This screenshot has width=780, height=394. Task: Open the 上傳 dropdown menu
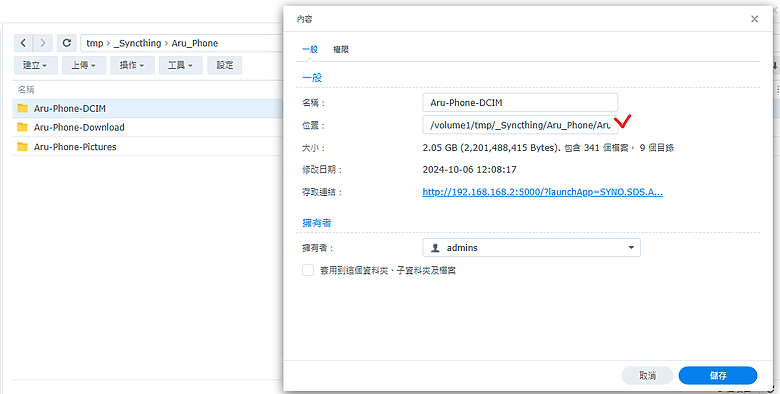(84, 65)
